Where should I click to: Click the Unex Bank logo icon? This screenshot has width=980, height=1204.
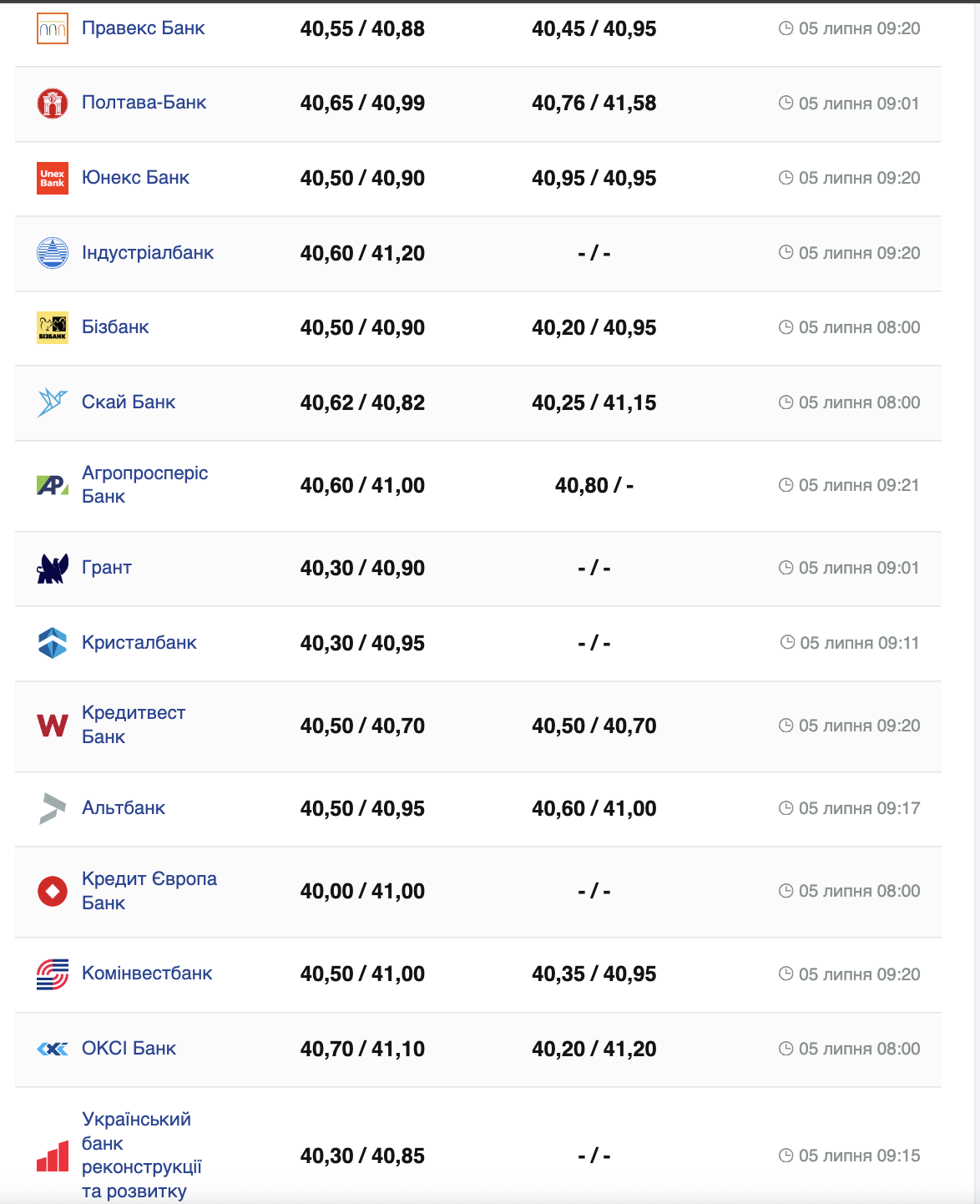[x=53, y=178]
